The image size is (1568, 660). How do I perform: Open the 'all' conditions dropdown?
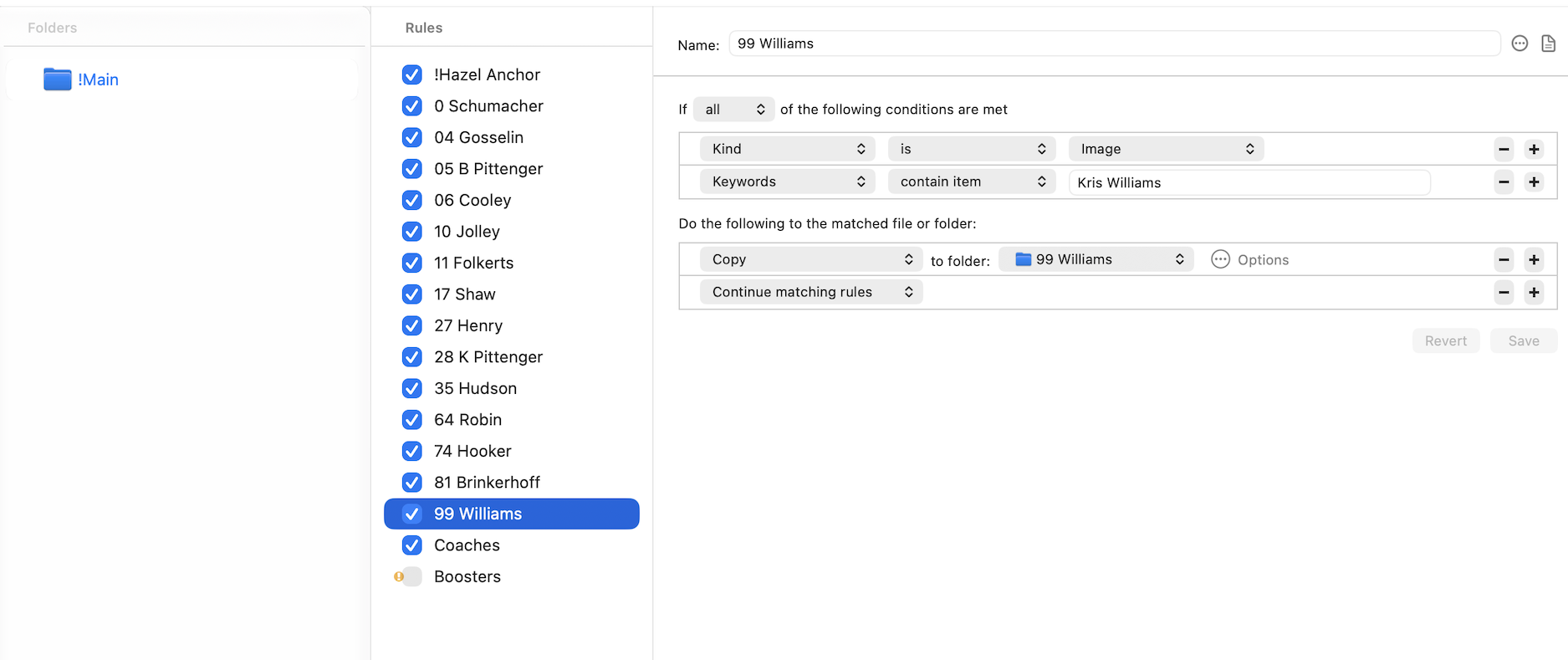pos(734,110)
